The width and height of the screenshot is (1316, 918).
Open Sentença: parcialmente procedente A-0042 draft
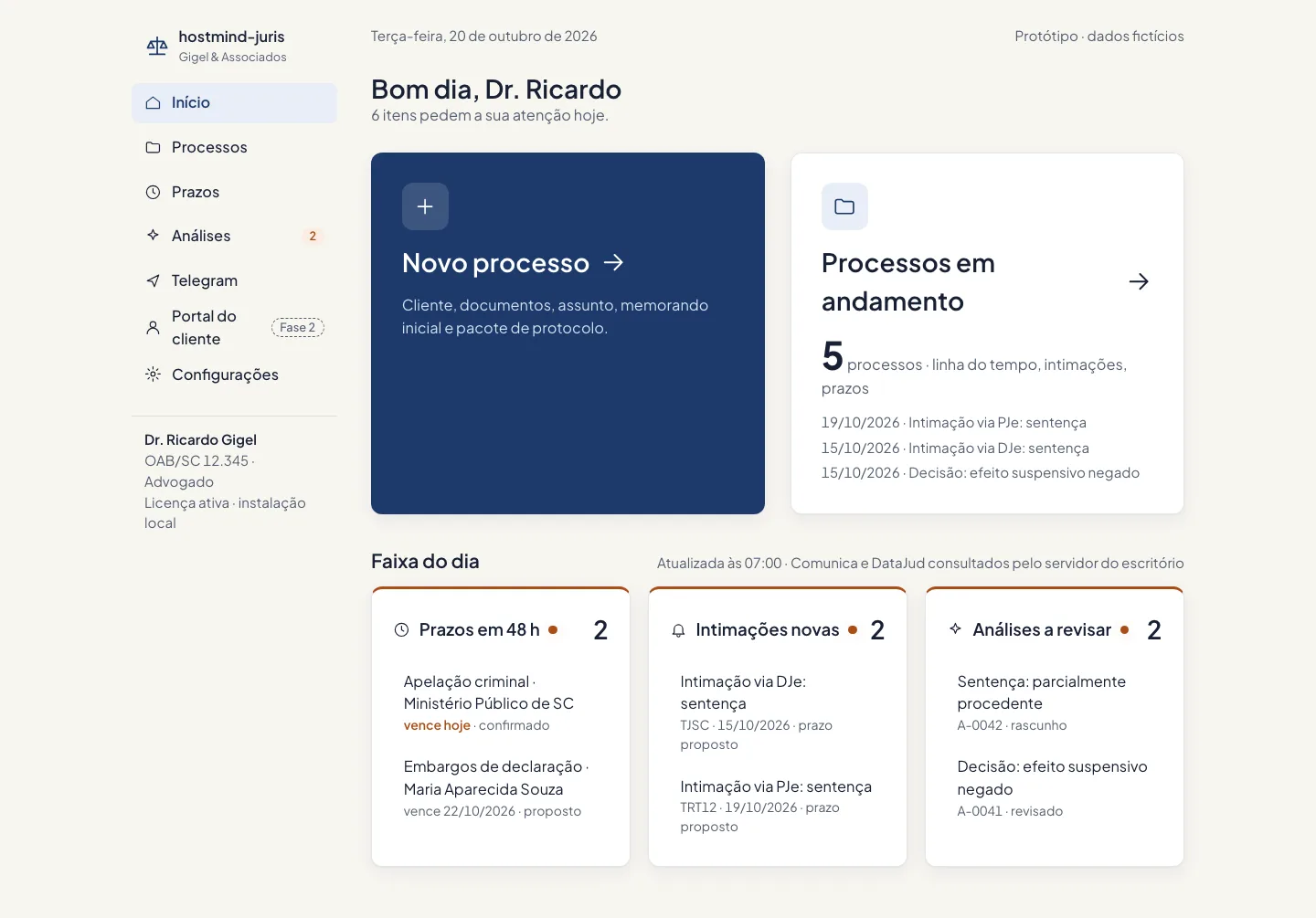[1055, 702]
